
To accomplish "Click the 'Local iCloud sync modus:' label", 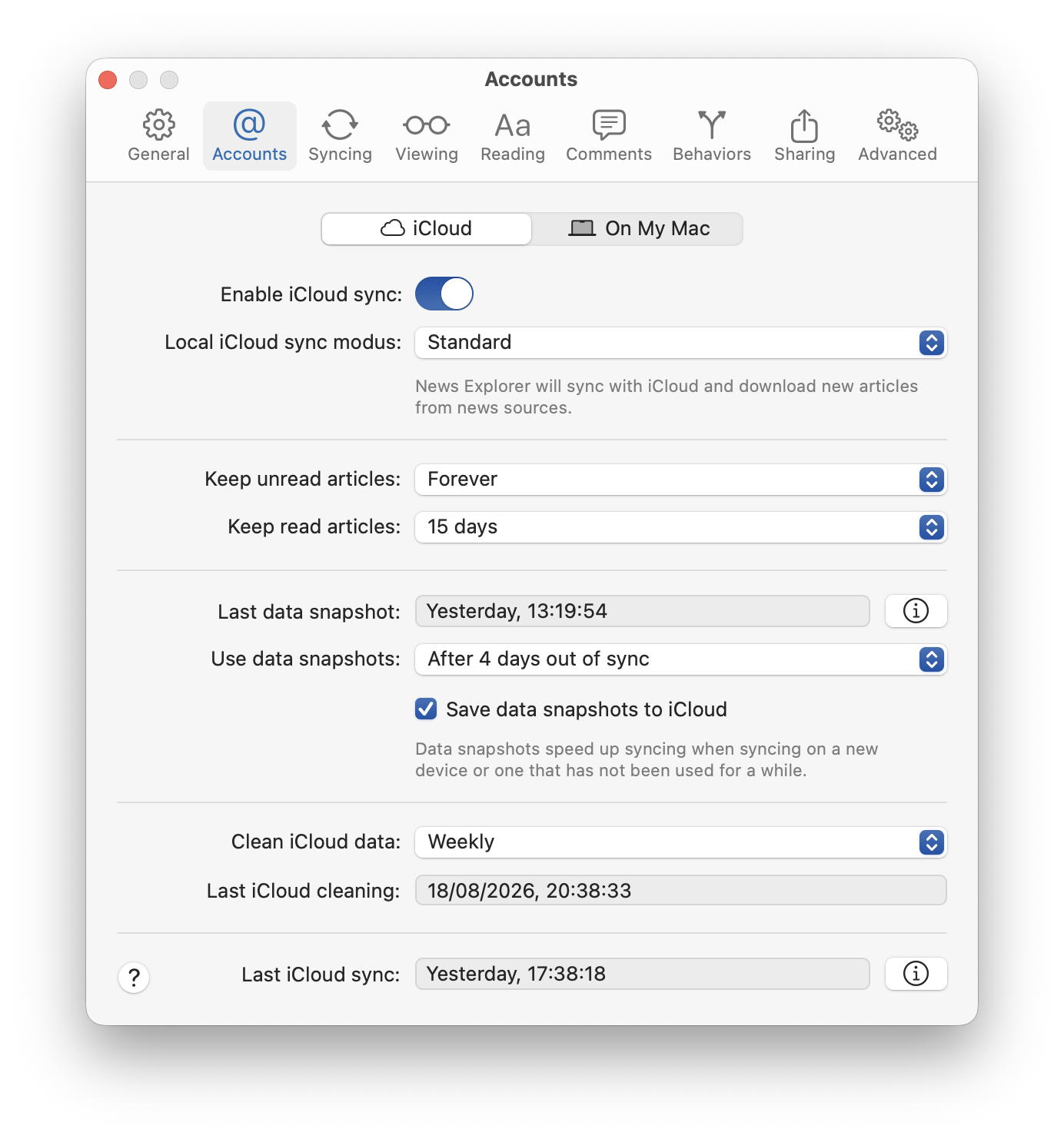I will (283, 342).
